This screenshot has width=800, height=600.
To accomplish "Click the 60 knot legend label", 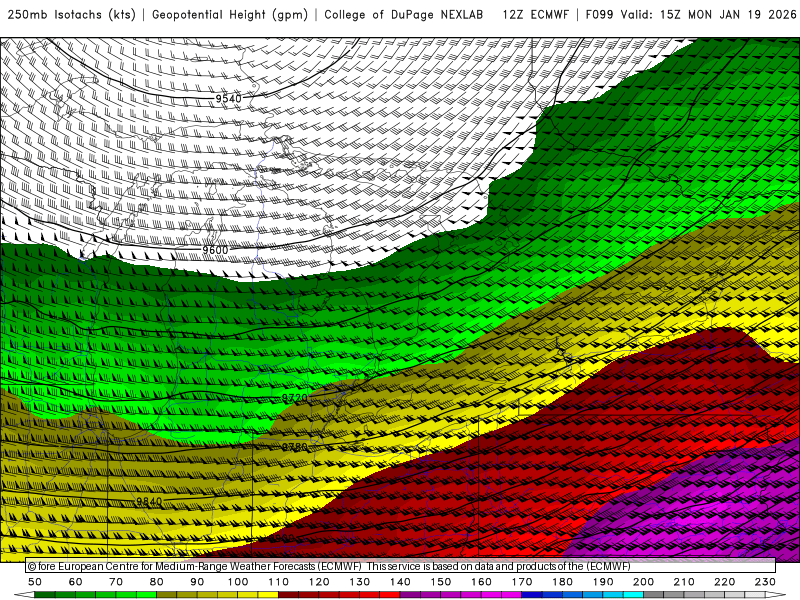I will point(76,582).
